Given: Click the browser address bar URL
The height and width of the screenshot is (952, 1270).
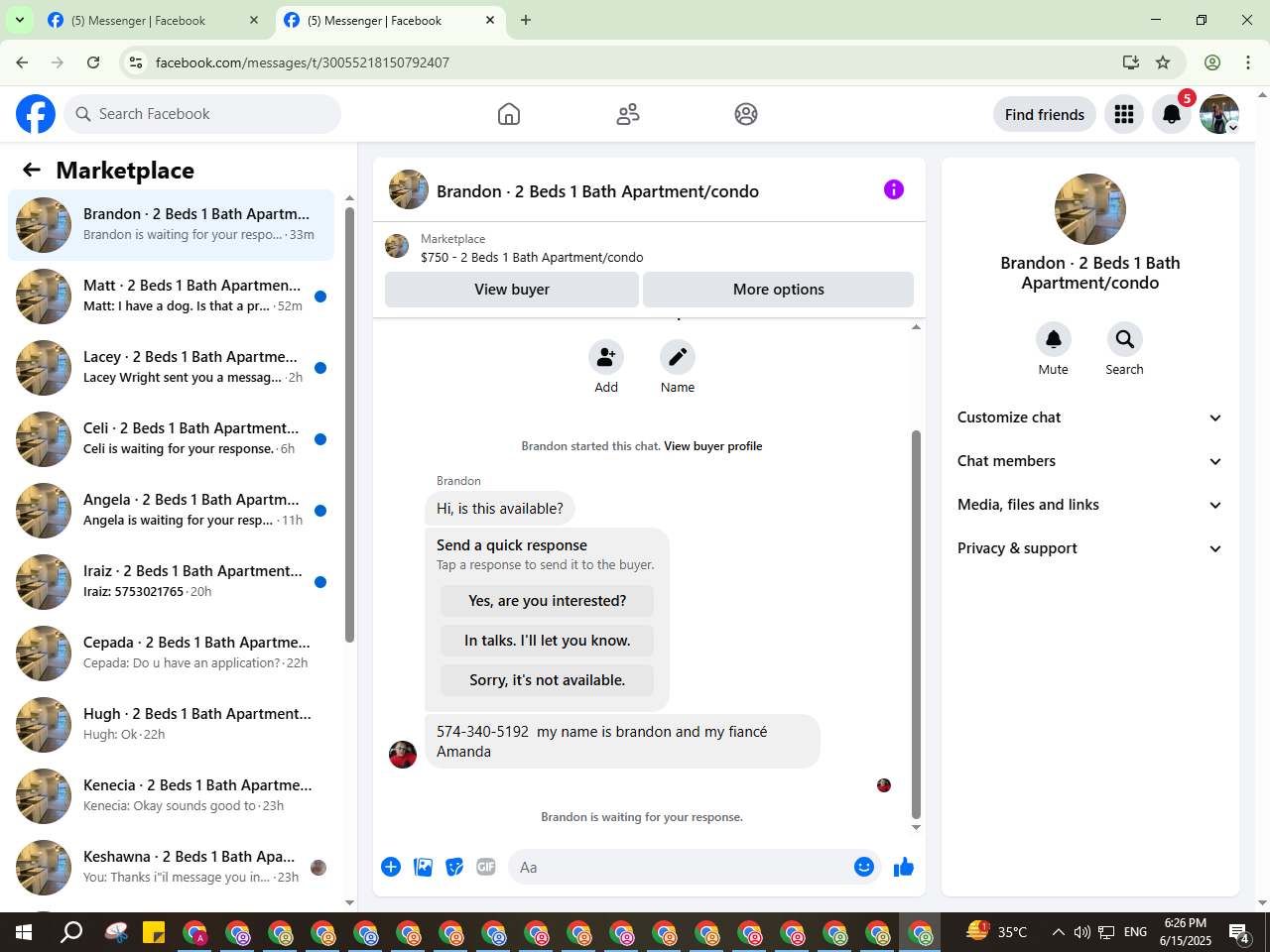Looking at the screenshot, I should (303, 62).
